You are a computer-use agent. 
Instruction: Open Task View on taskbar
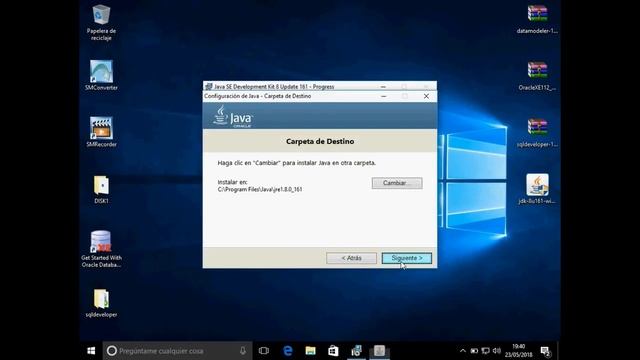point(264,351)
